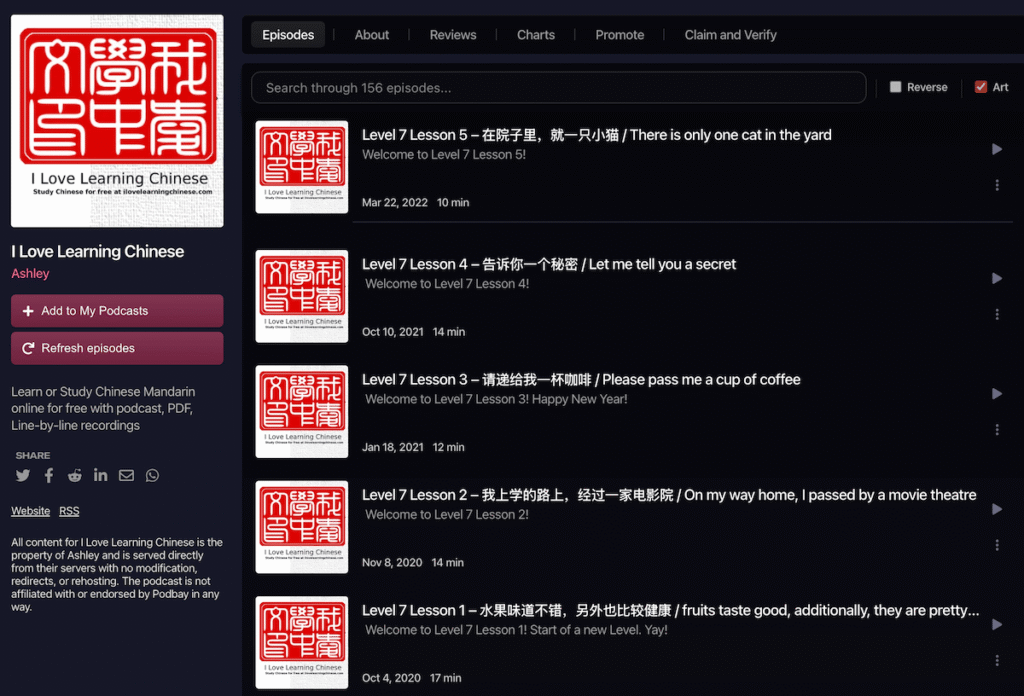
Task: Click Level 7 Lesson 1 thumbnail
Action: click(x=302, y=642)
